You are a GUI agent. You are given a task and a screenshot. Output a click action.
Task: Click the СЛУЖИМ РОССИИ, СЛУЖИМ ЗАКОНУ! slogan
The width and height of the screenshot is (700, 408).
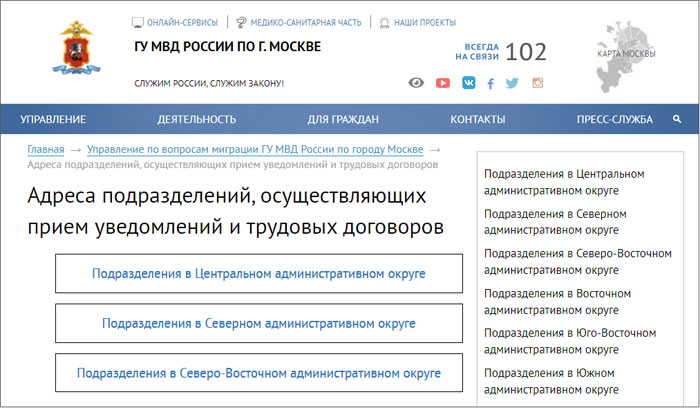[209, 83]
